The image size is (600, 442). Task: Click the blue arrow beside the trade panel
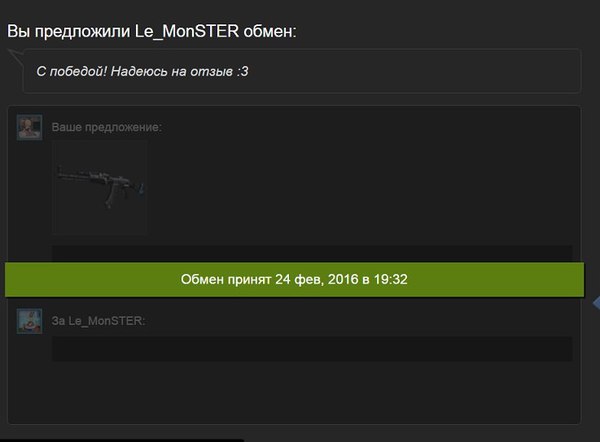pyautogui.click(x=596, y=303)
